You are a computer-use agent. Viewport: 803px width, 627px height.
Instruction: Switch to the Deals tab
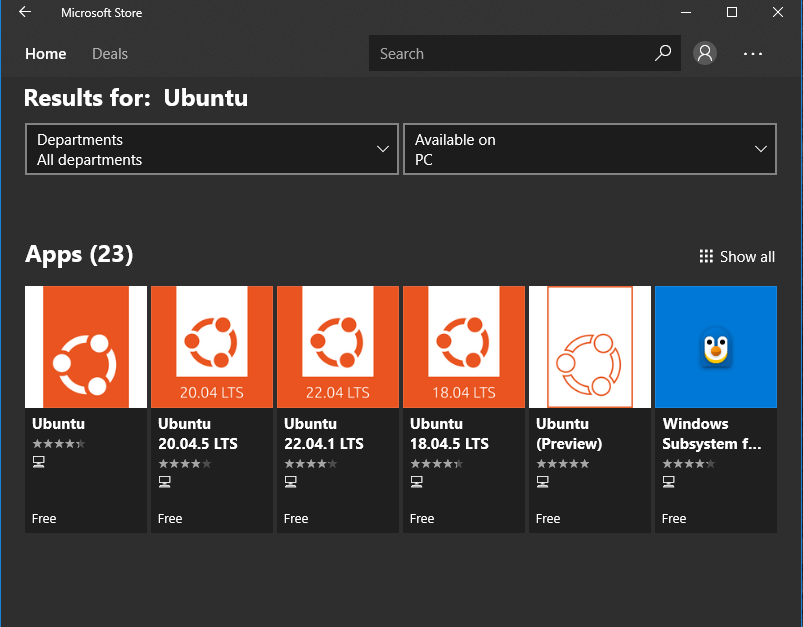[109, 53]
